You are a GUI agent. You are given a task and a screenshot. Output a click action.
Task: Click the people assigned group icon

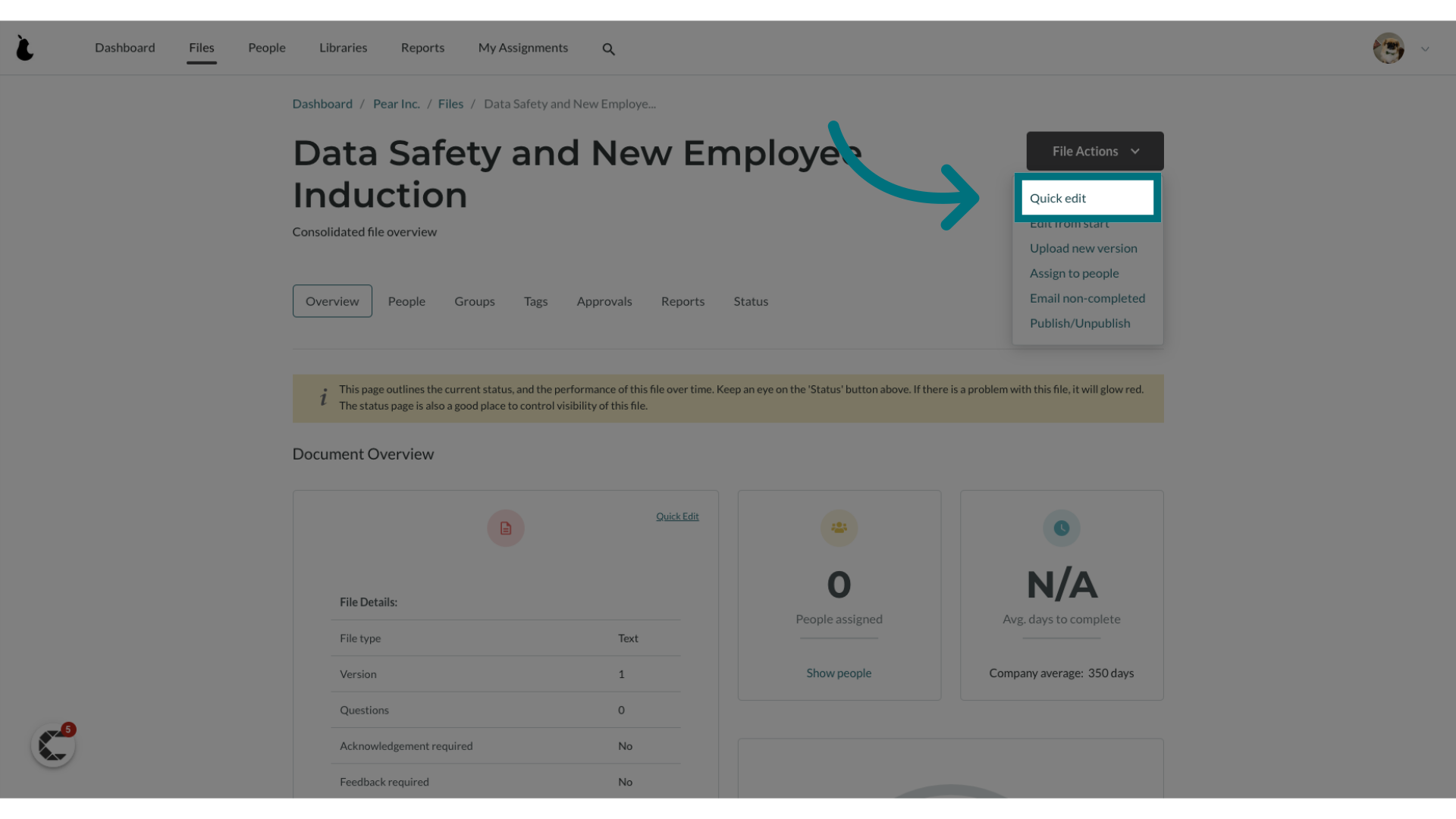click(839, 528)
